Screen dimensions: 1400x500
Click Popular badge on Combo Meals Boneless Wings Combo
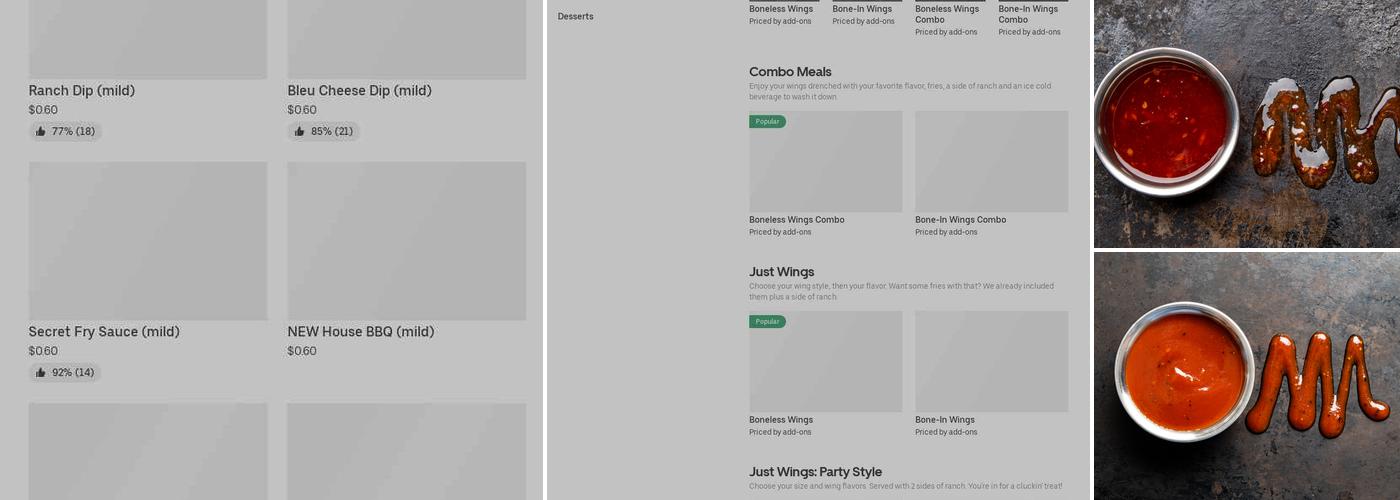(x=767, y=121)
